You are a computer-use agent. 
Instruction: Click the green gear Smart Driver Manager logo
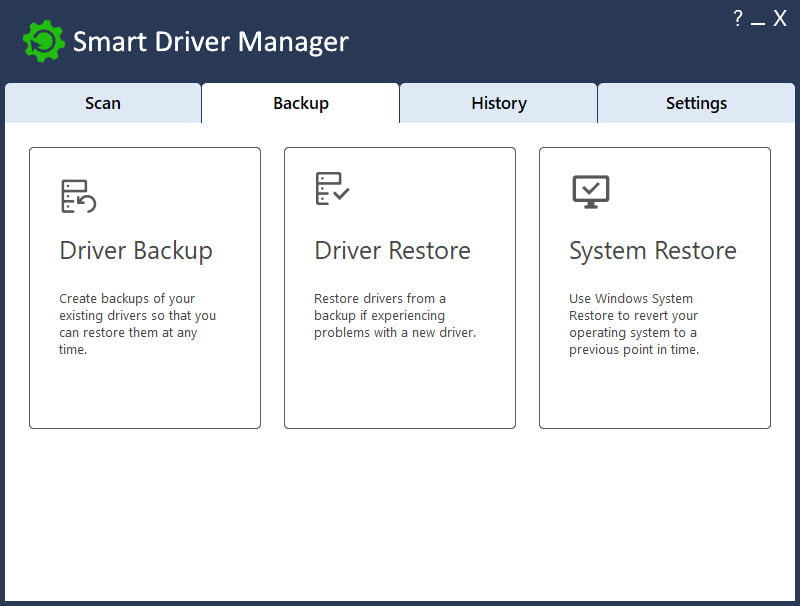pyautogui.click(x=44, y=41)
